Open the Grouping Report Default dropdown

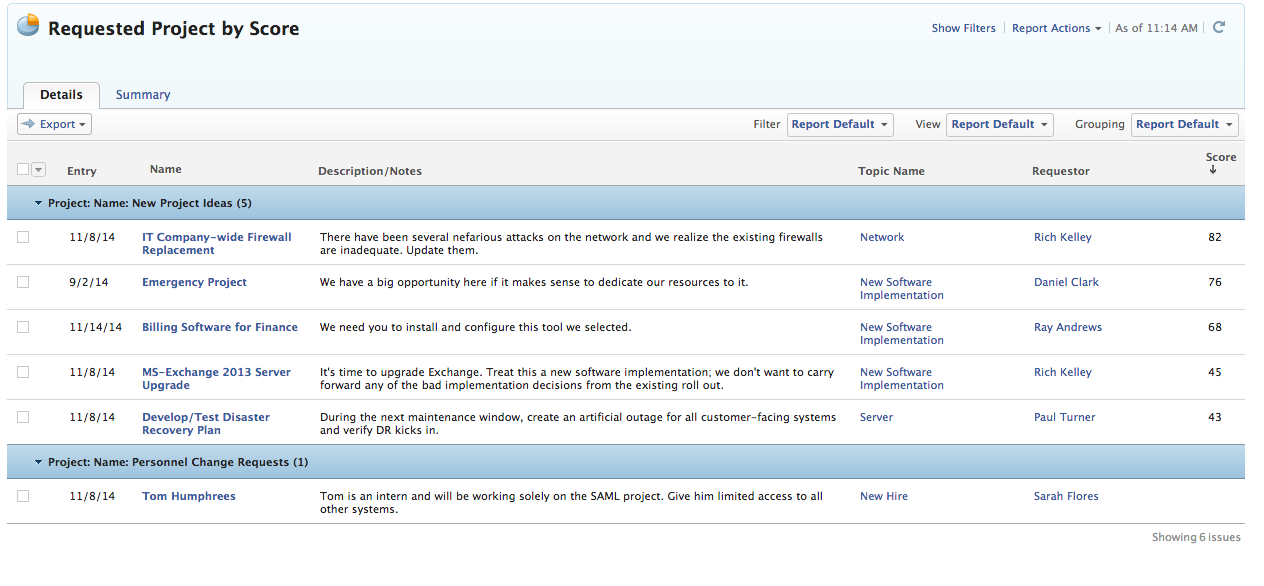(1184, 124)
